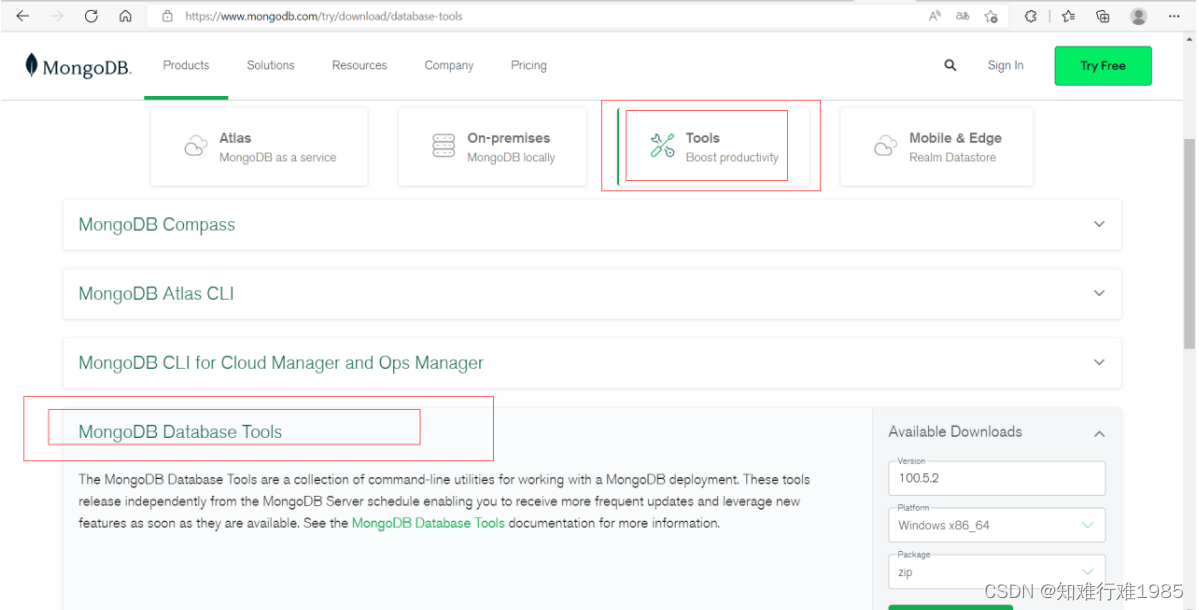
Task: Click the Sign In link
Action: [x=1006, y=66]
